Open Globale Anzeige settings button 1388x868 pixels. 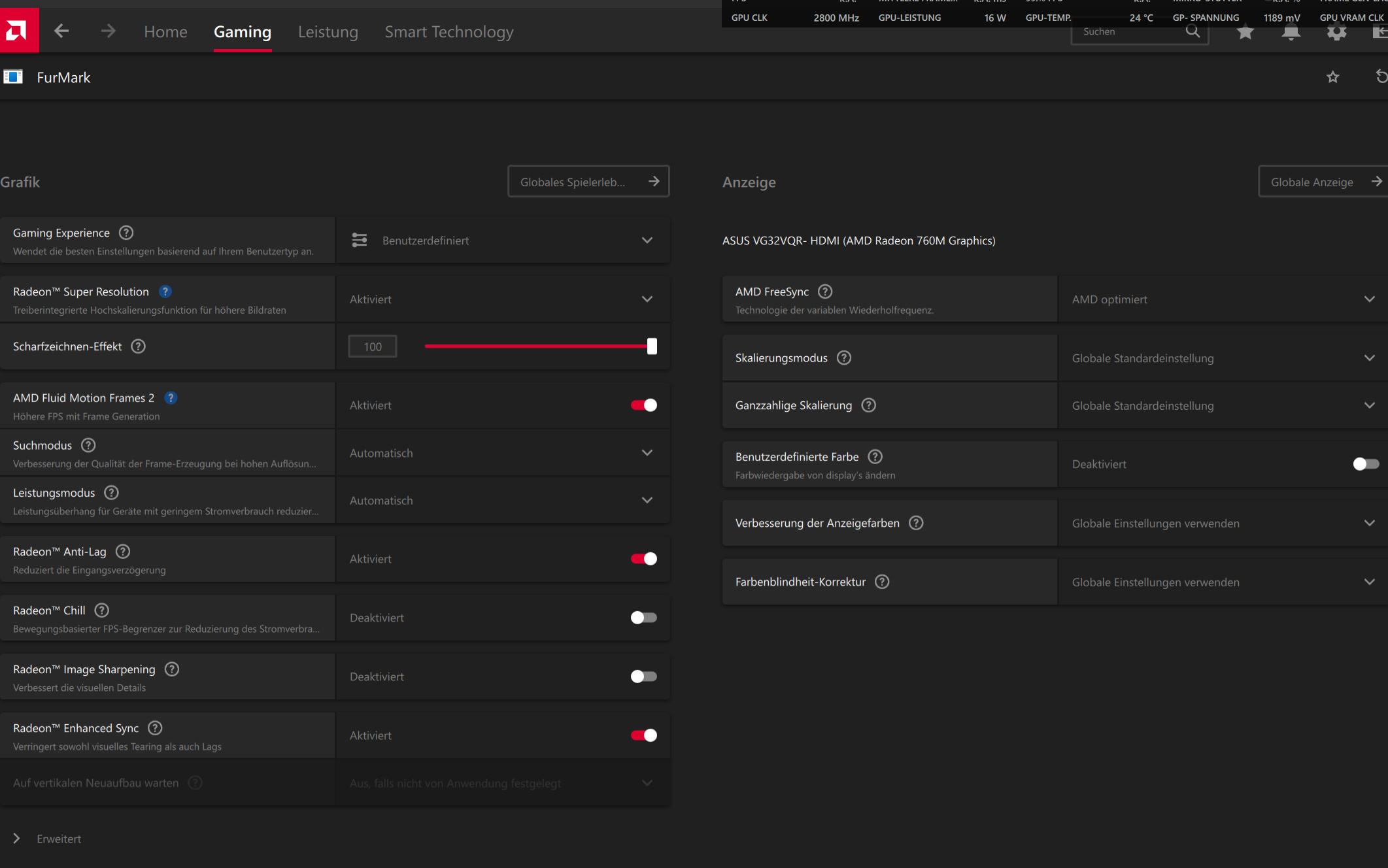(1323, 182)
